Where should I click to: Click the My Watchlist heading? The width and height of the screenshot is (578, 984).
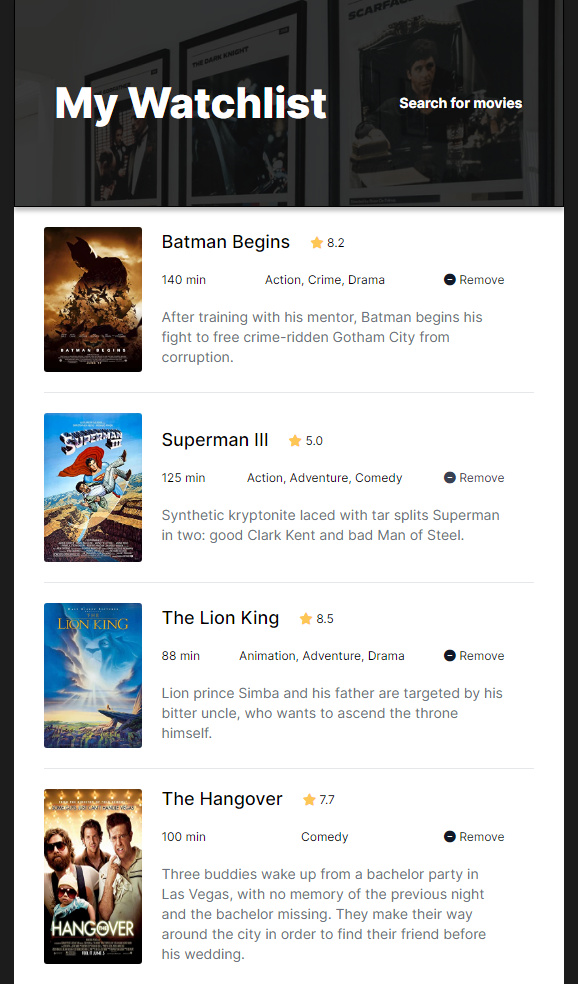point(190,103)
